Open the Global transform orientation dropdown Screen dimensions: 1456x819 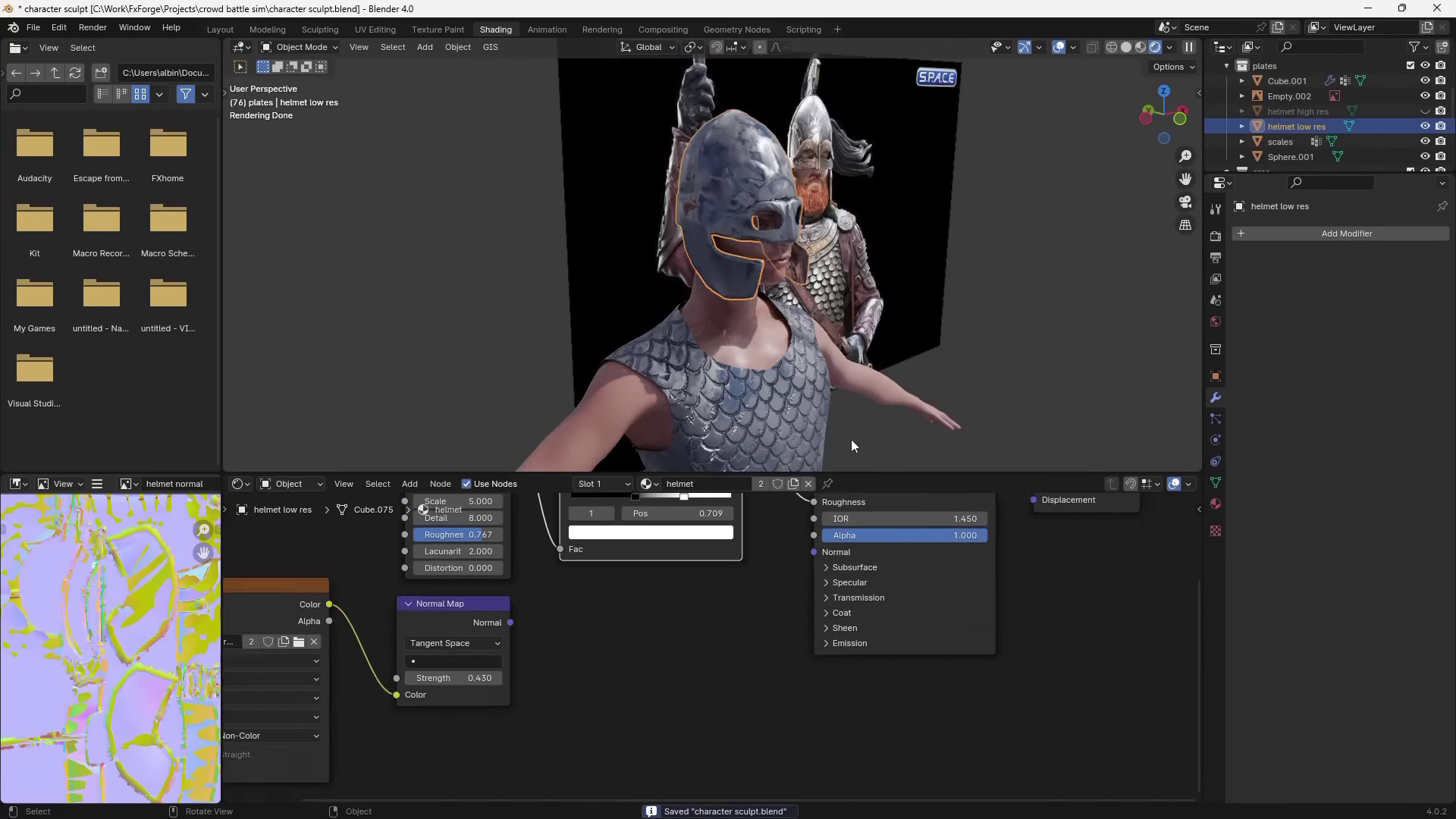pyautogui.click(x=648, y=47)
